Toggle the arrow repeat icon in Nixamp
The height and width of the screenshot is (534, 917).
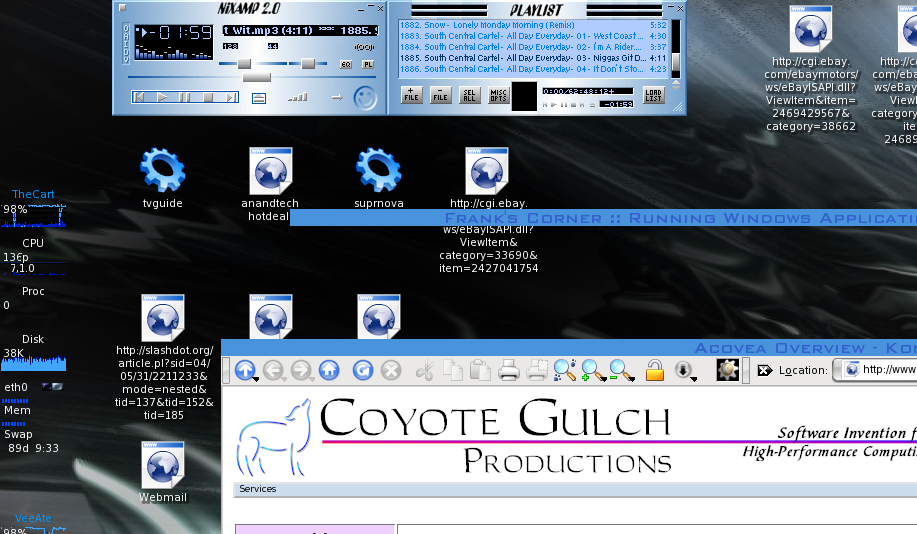point(337,98)
